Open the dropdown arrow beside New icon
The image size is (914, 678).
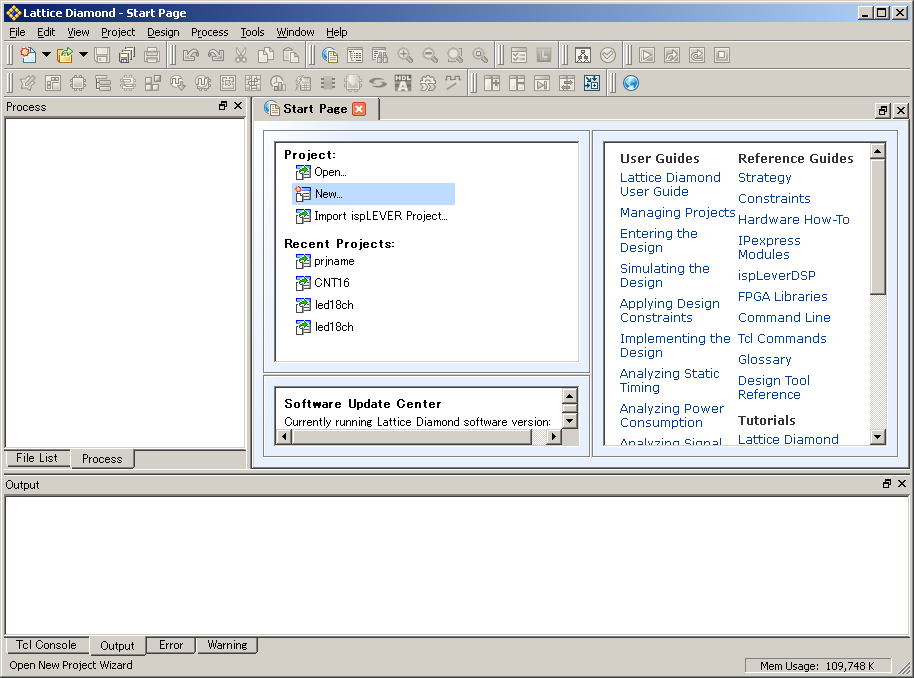click(46, 55)
